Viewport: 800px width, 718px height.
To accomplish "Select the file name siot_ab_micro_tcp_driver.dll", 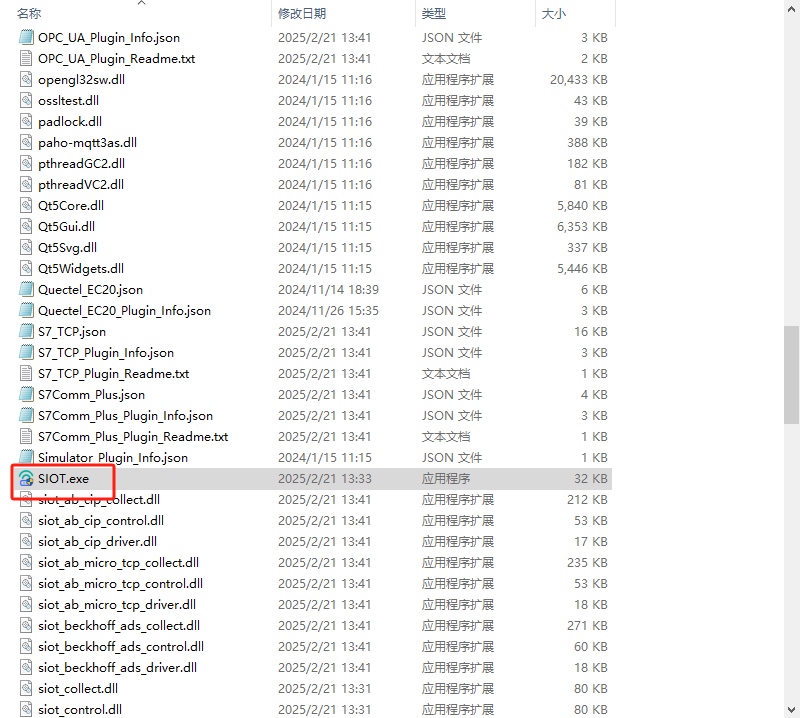I will 117,604.
